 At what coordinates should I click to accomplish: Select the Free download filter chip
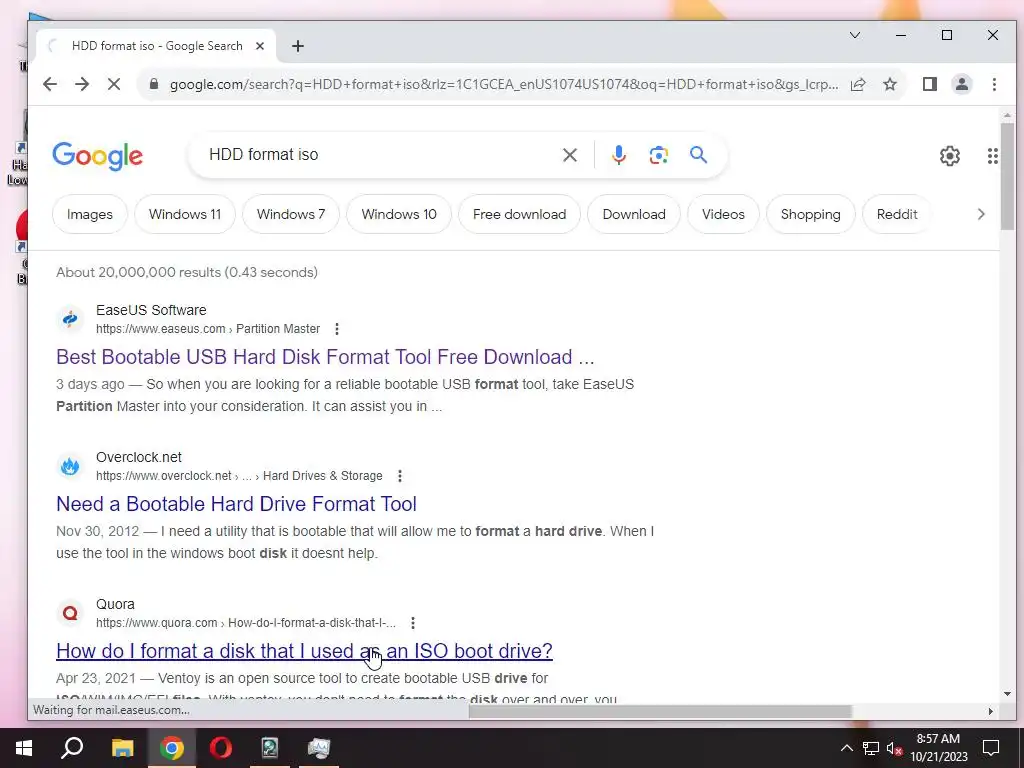click(519, 214)
